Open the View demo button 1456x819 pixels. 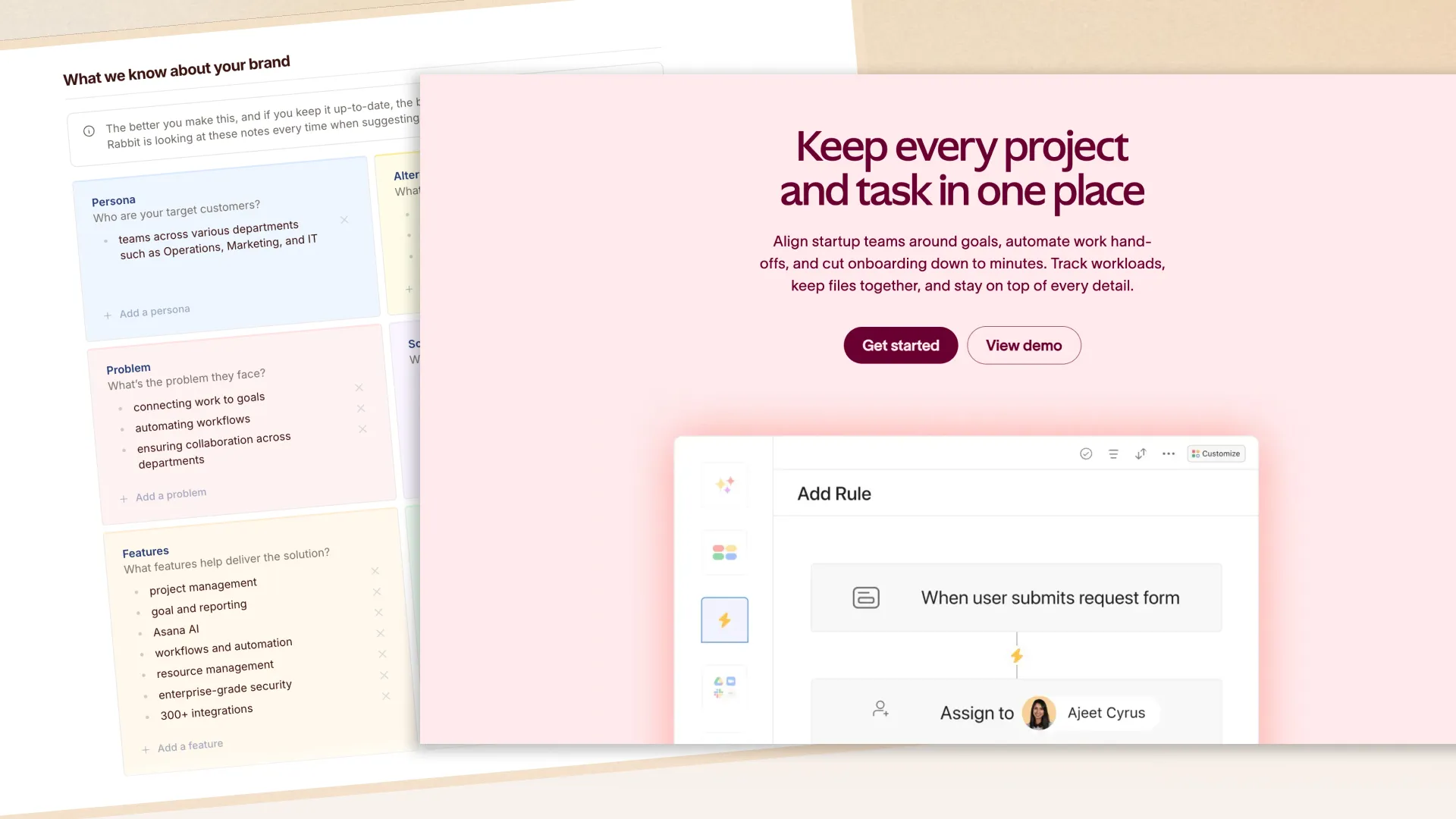click(x=1024, y=345)
